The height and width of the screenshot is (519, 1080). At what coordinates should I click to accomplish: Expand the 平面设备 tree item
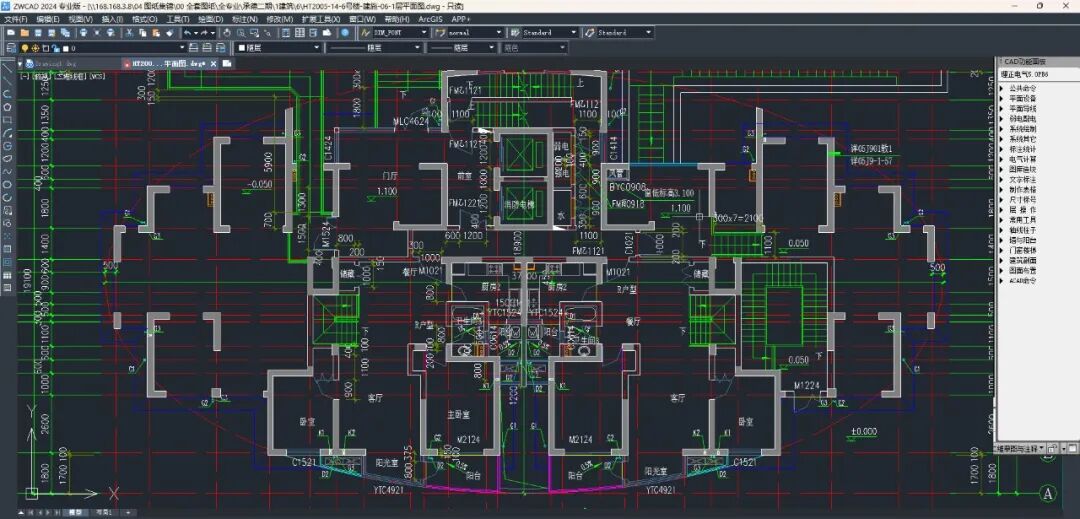tap(1003, 99)
